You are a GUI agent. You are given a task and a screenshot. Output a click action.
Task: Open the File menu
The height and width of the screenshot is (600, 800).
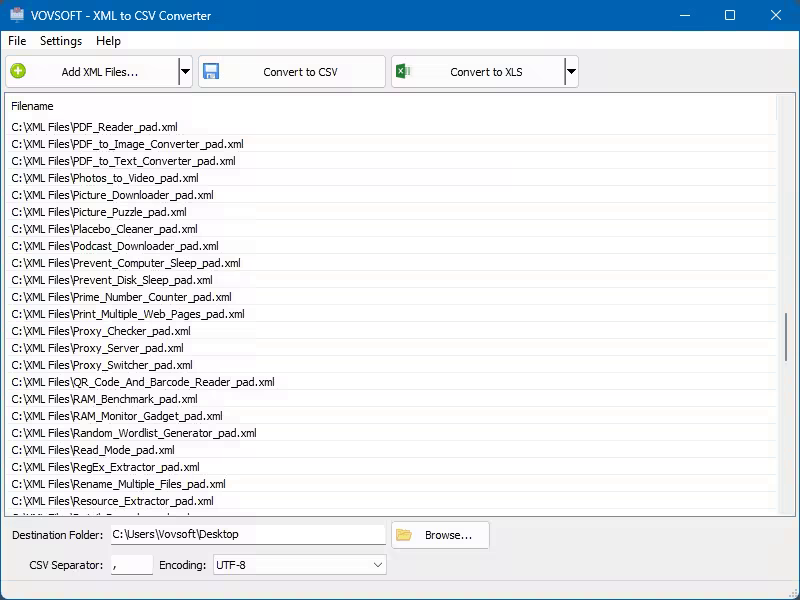tap(16, 41)
